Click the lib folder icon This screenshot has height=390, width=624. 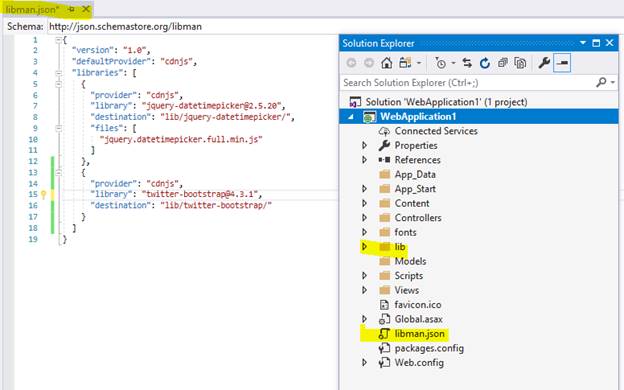384,247
